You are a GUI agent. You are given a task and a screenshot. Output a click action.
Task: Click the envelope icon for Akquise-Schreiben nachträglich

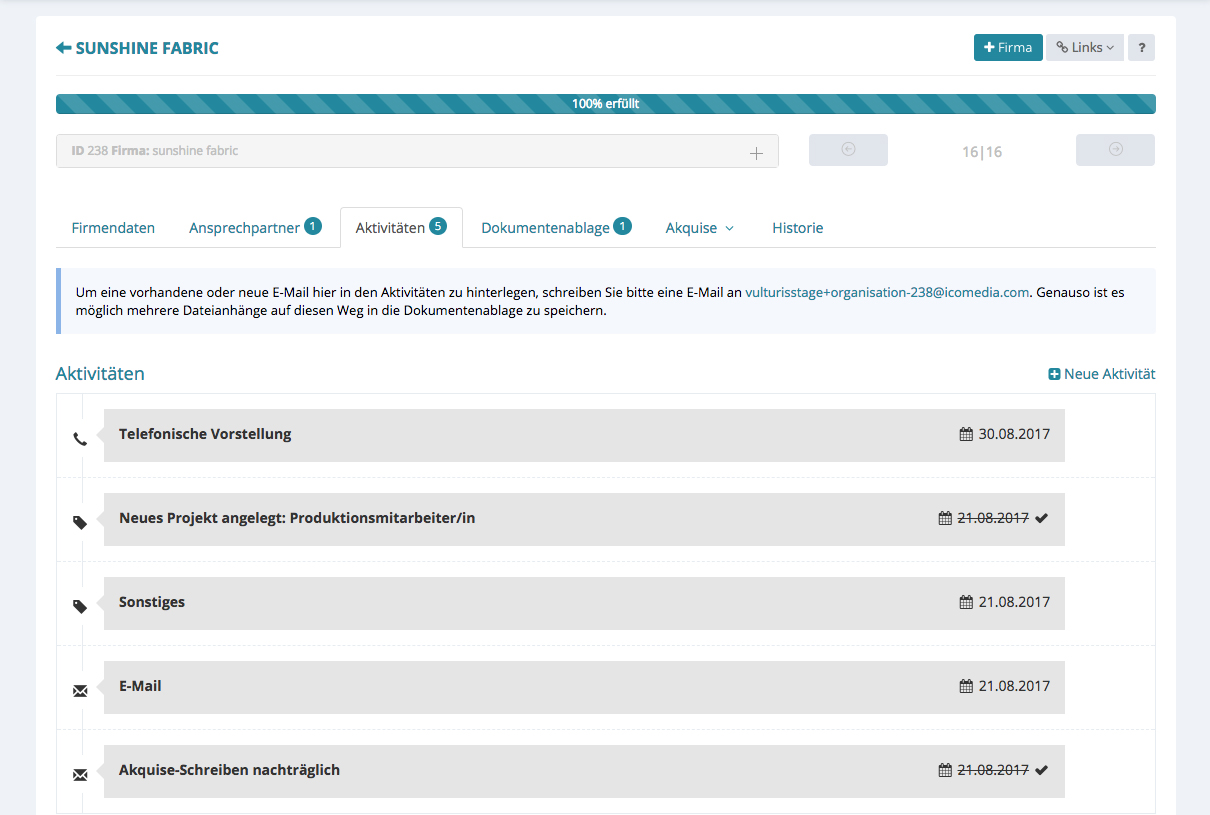pos(80,775)
